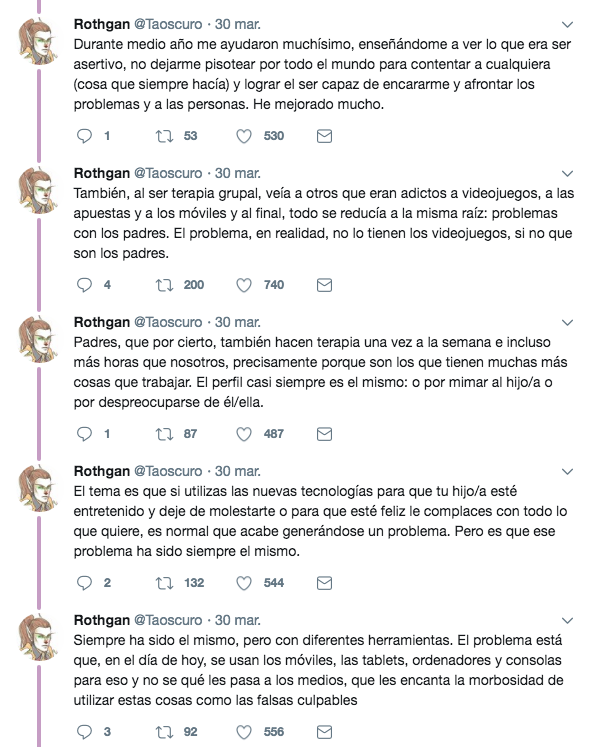Retweet the tweet showing 132 retweets
This screenshot has width=596, height=747.
pyautogui.click(x=164, y=583)
